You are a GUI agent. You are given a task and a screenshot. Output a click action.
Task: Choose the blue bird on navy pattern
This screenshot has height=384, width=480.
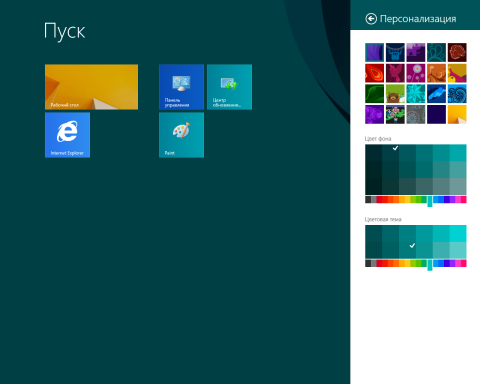pyautogui.click(x=436, y=94)
